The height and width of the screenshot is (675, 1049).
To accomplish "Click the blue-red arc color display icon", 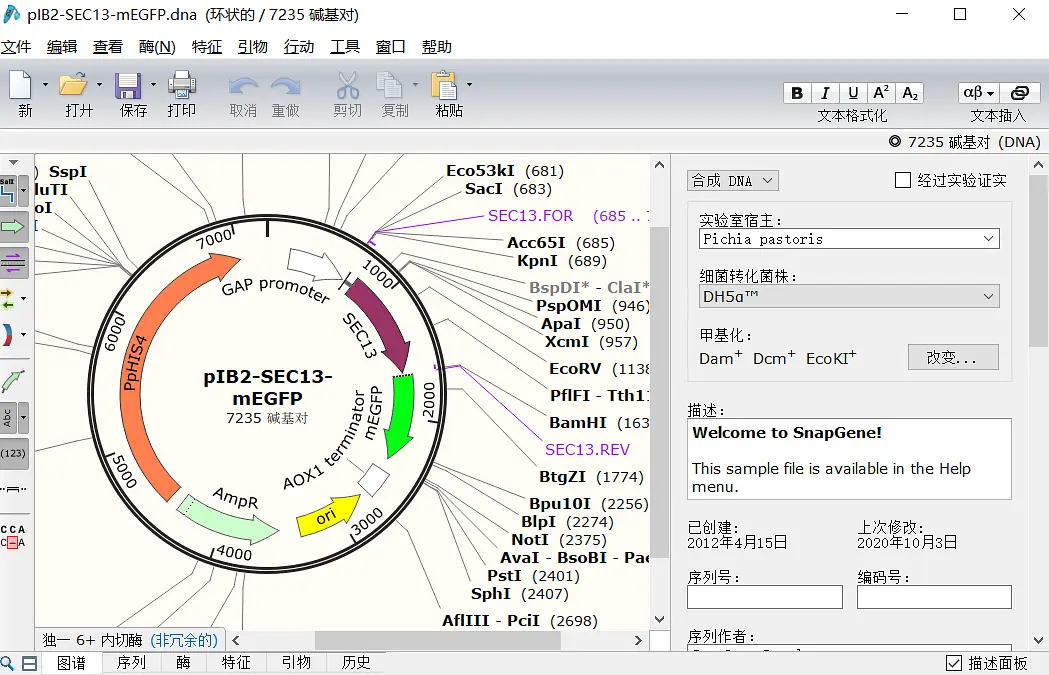I will (7, 334).
